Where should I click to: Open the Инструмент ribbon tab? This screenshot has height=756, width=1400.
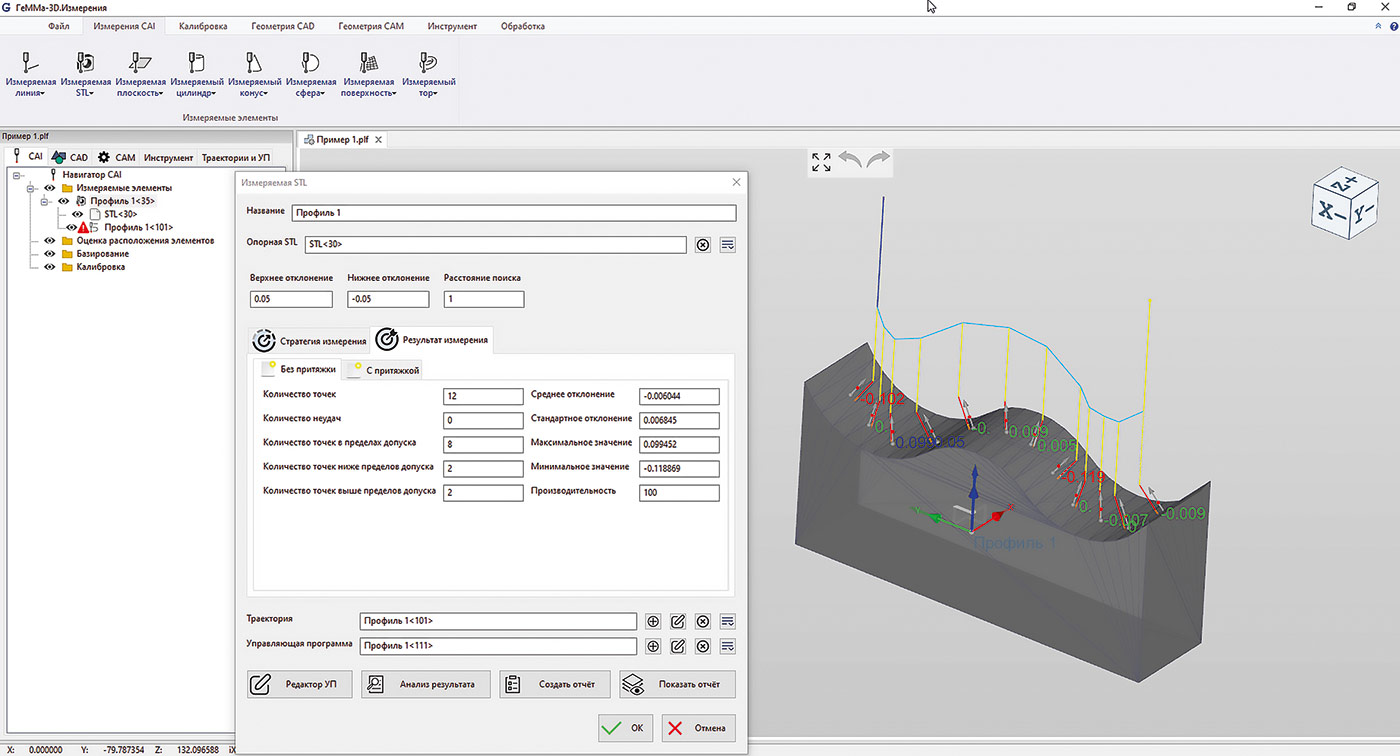pos(452,27)
